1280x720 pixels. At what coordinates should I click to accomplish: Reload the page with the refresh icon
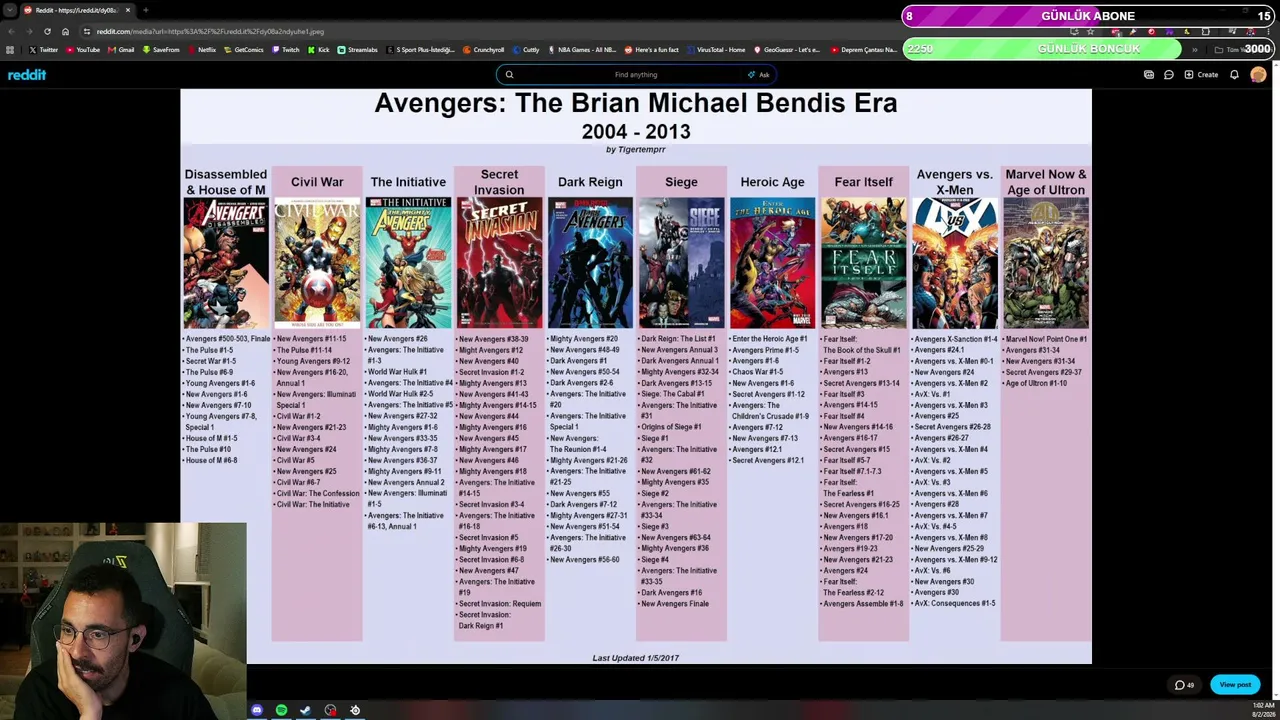[47, 31]
